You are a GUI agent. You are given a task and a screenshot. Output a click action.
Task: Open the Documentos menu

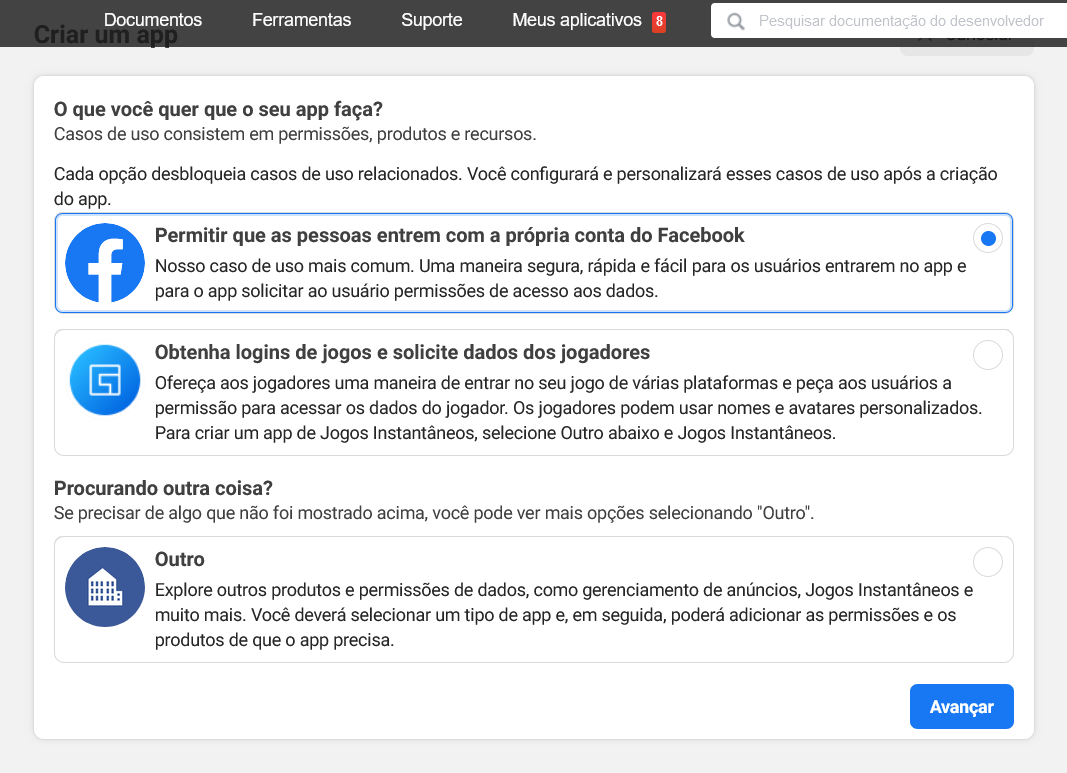[153, 20]
